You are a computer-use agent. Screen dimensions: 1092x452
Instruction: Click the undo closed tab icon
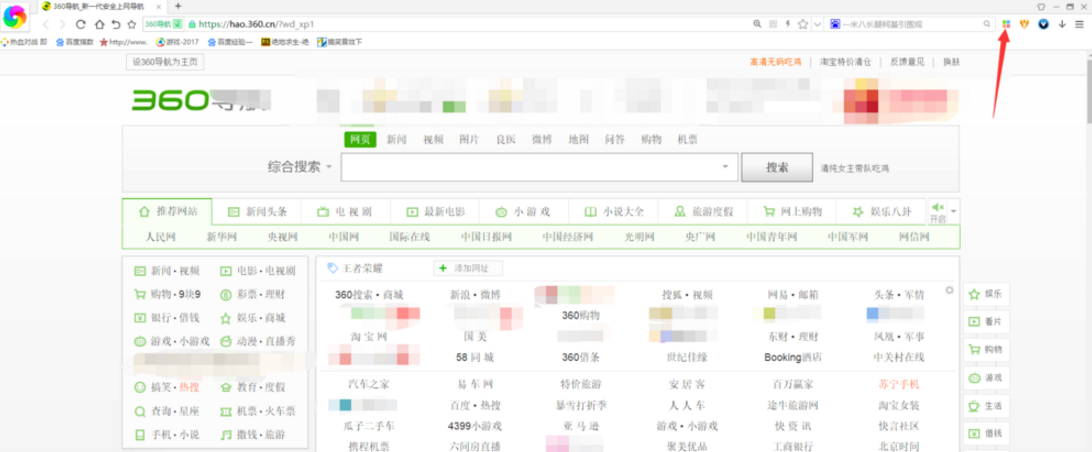116,24
